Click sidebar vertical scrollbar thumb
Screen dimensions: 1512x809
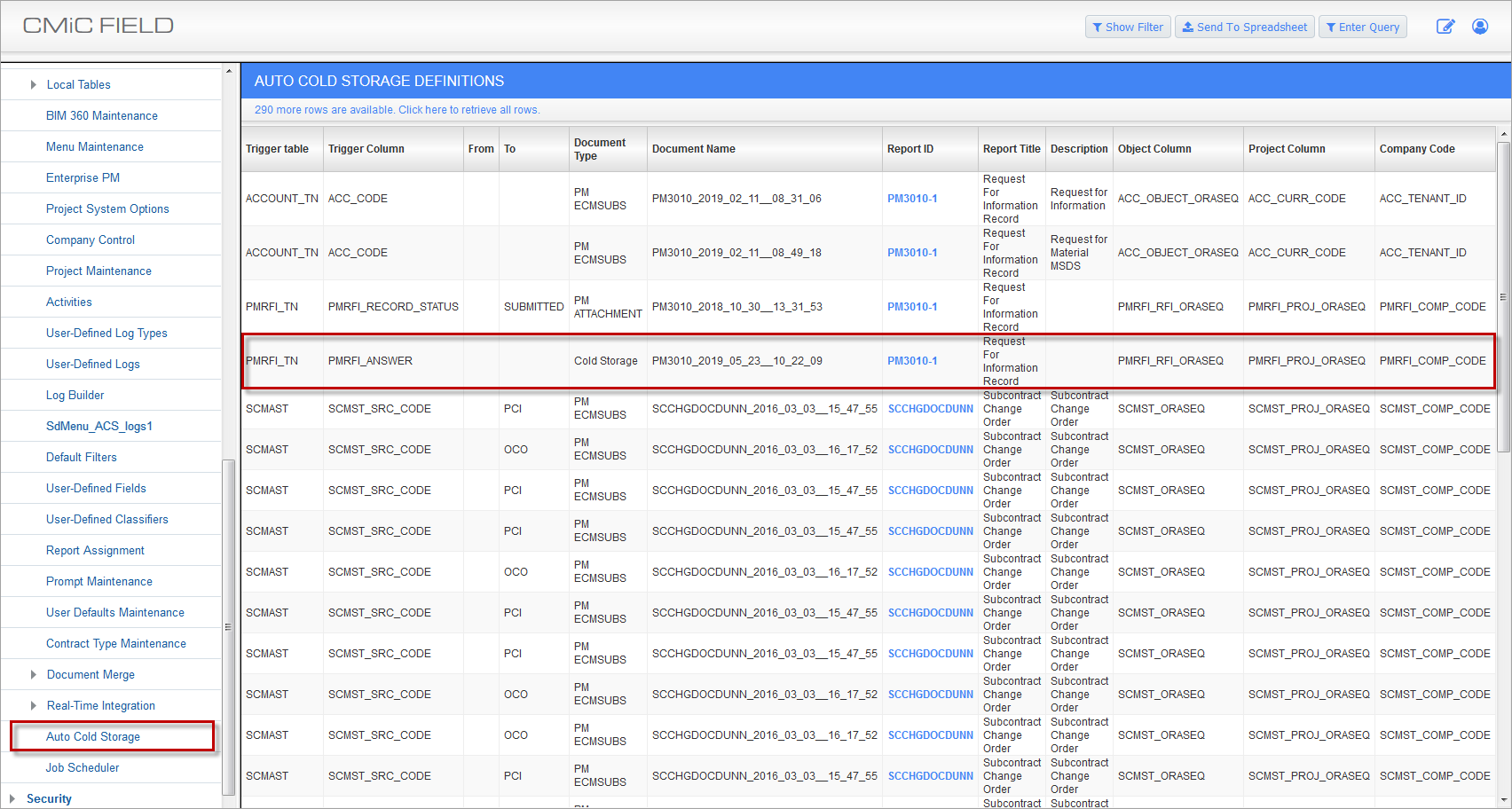point(228,625)
